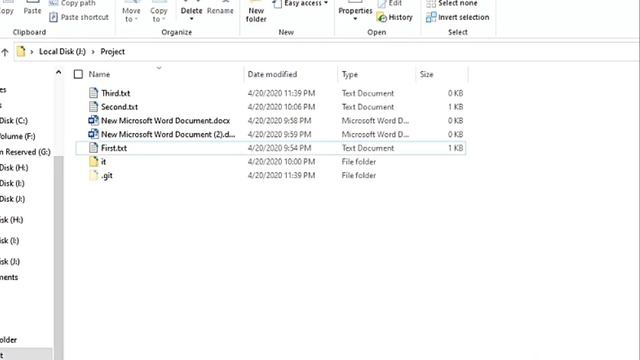Click the New folder button
The height and width of the screenshot is (360, 640).
coord(256,12)
